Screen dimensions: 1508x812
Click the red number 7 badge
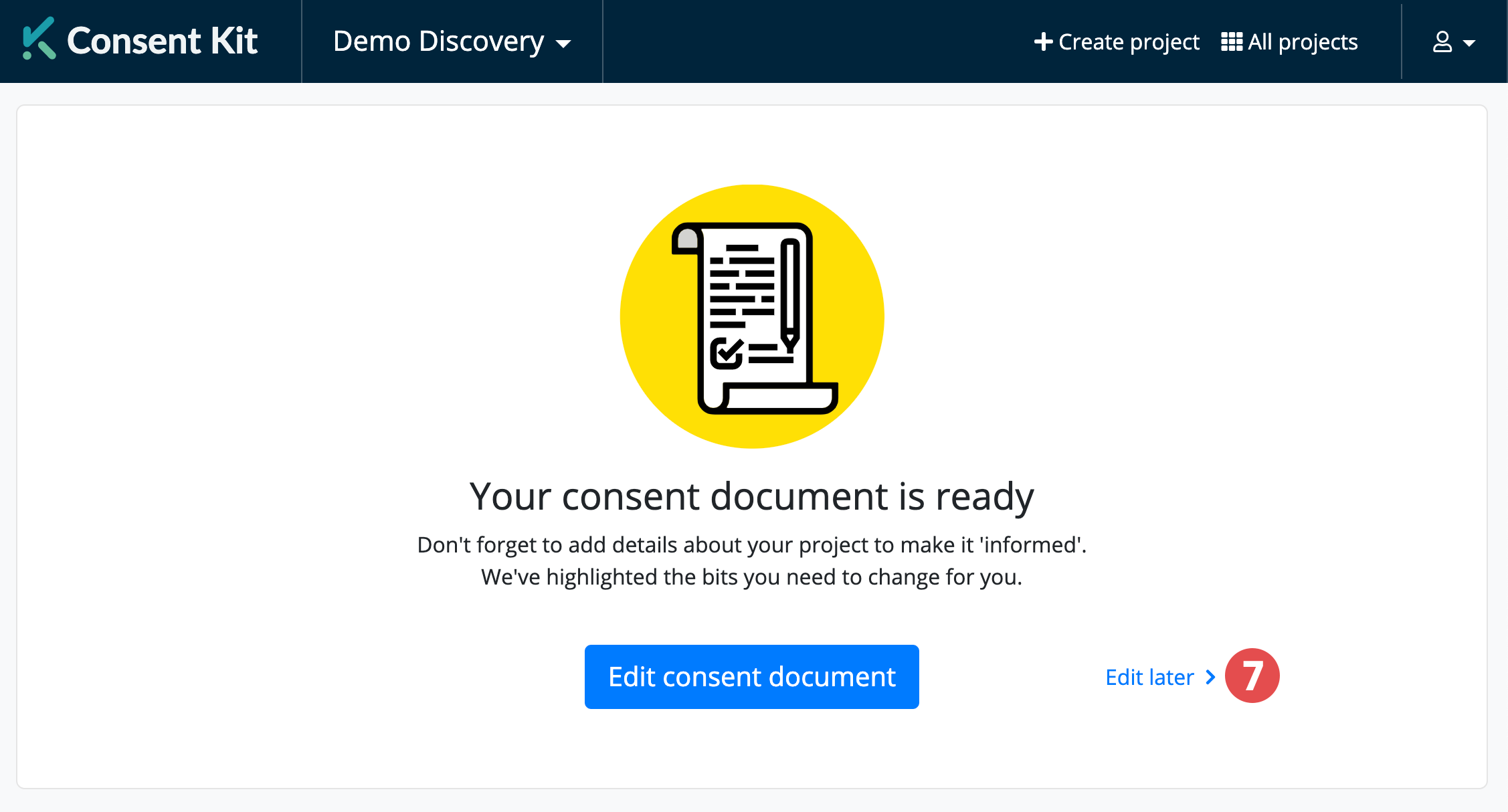point(1252,676)
